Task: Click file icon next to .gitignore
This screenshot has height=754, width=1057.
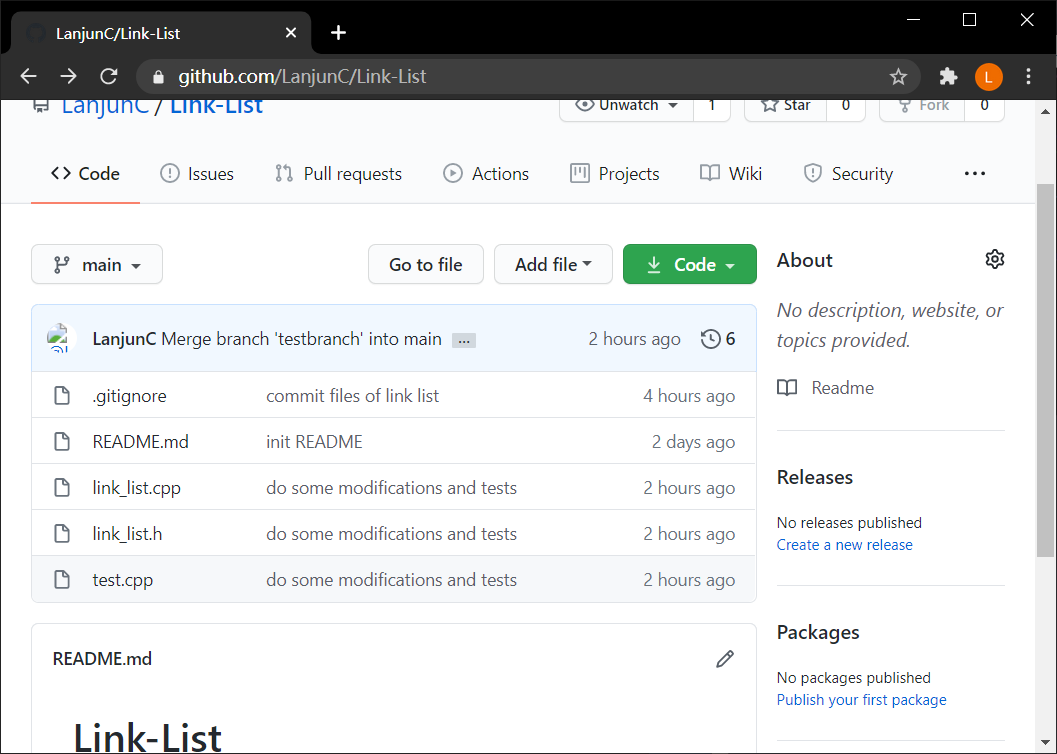Action: 62,396
